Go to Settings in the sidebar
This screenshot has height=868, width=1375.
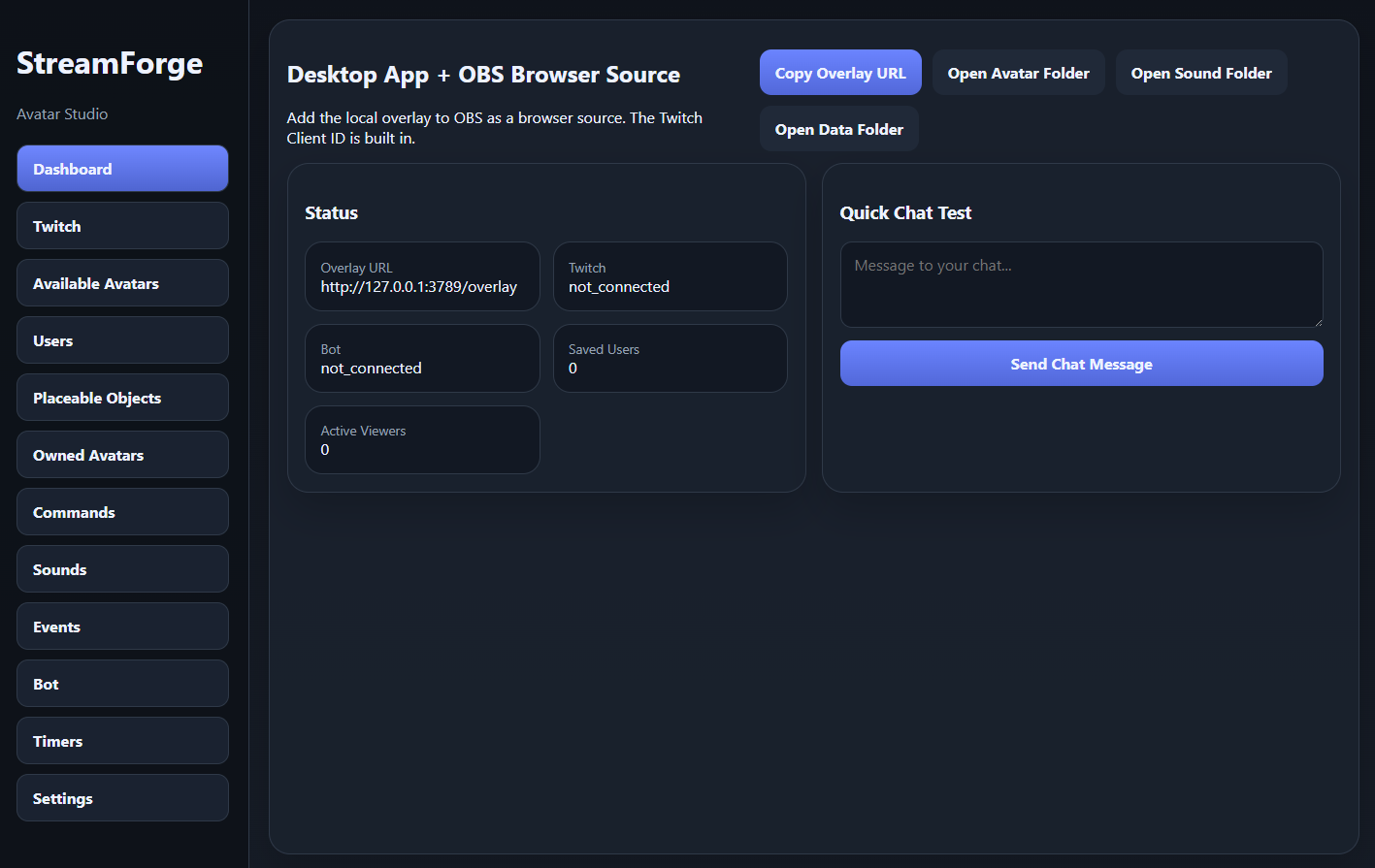pyautogui.click(x=122, y=798)
